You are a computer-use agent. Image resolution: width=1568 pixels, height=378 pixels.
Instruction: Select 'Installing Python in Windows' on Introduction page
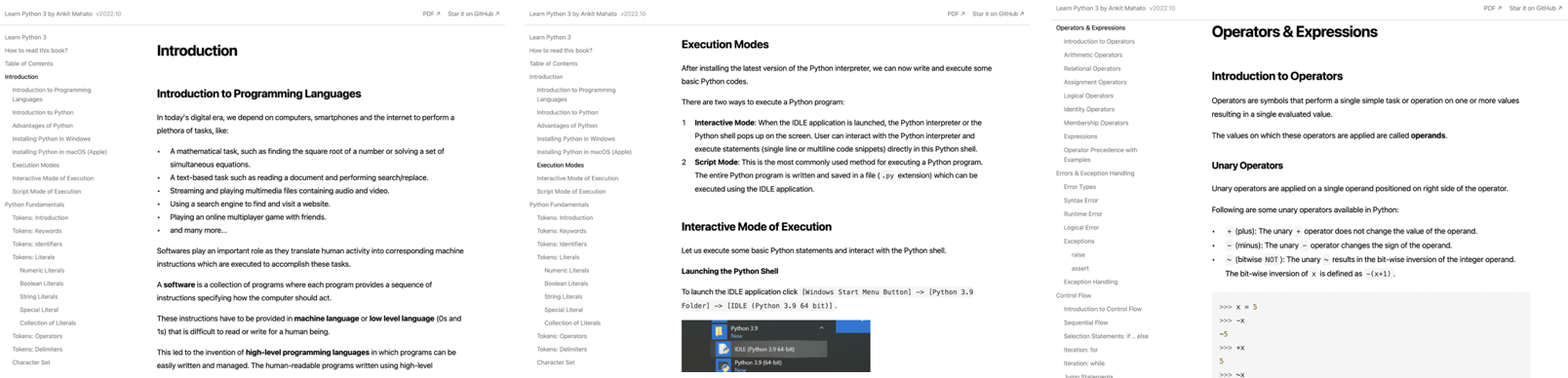coord(52,138)
